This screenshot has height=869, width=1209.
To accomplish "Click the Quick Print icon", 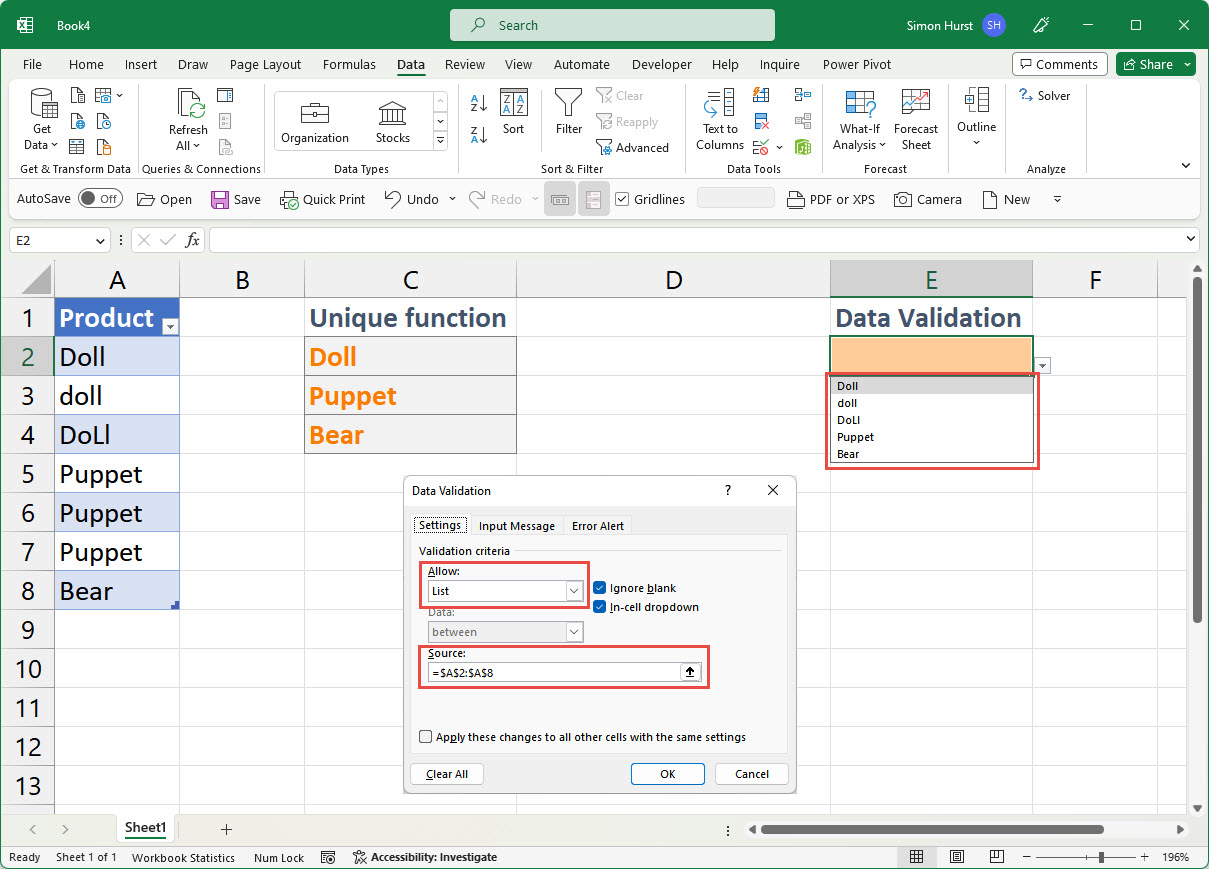I will tap(322, 199).
